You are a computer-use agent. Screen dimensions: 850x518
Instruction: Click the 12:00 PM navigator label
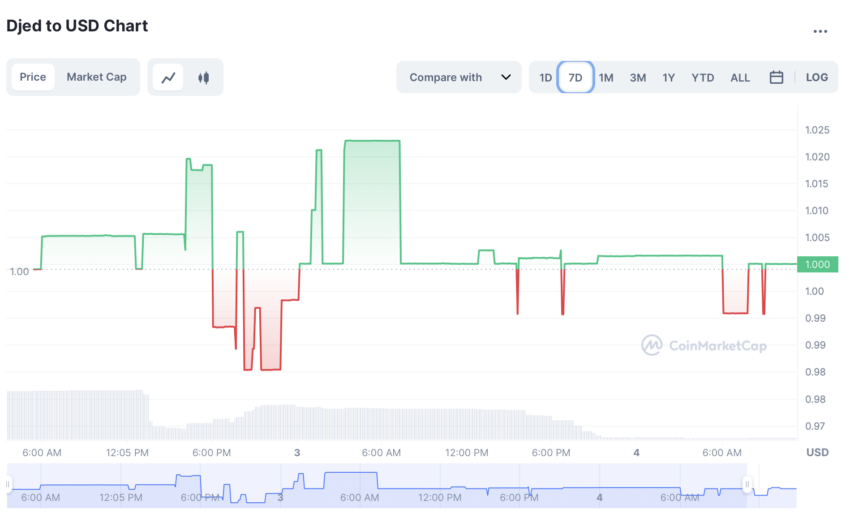coord(440,497)
